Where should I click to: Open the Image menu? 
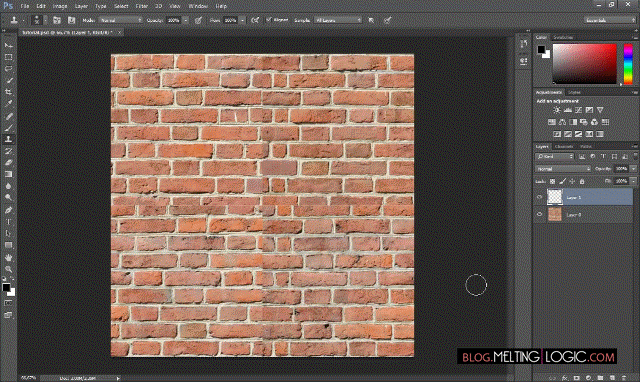(x=60, y=6)
